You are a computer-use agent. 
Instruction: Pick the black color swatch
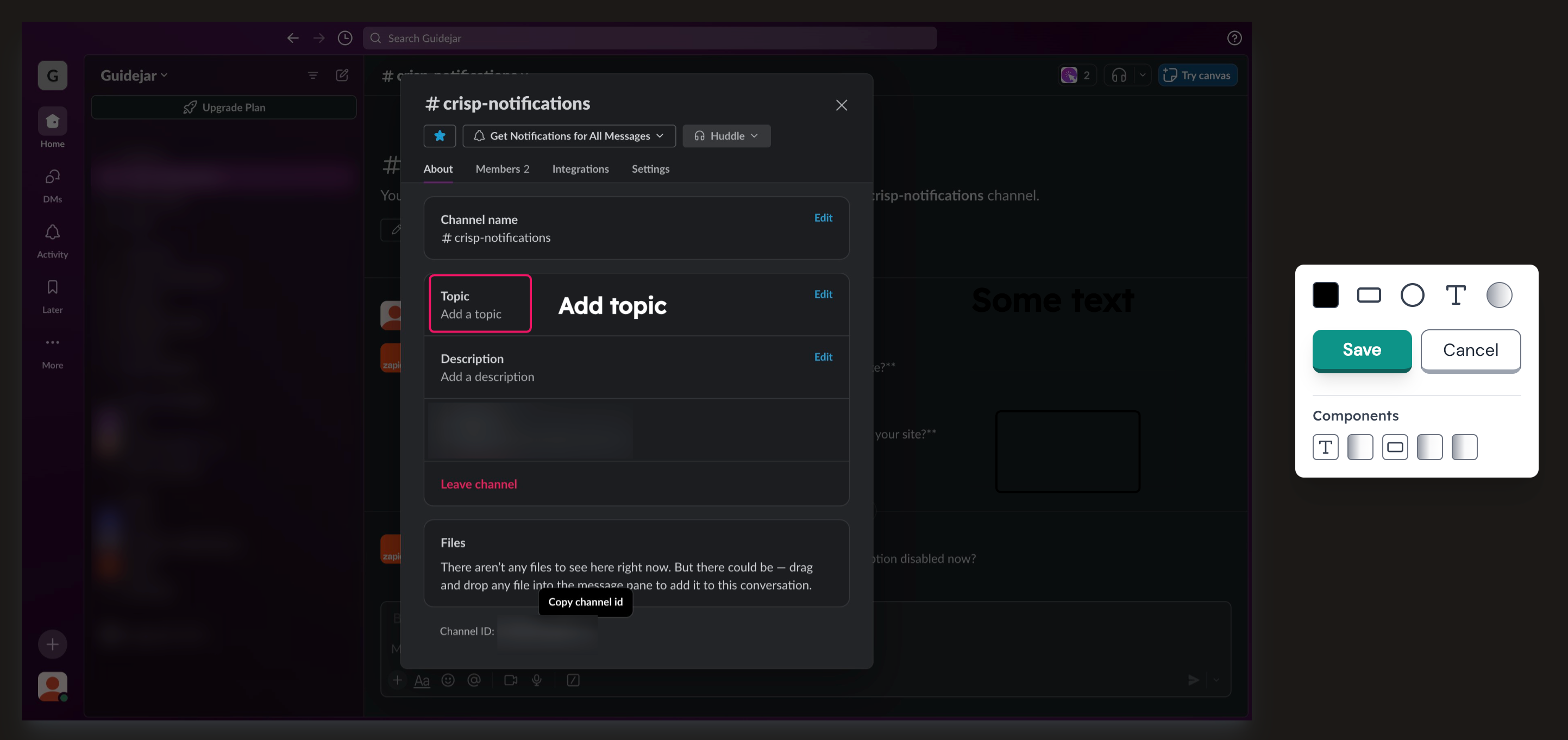[1326, 295]
